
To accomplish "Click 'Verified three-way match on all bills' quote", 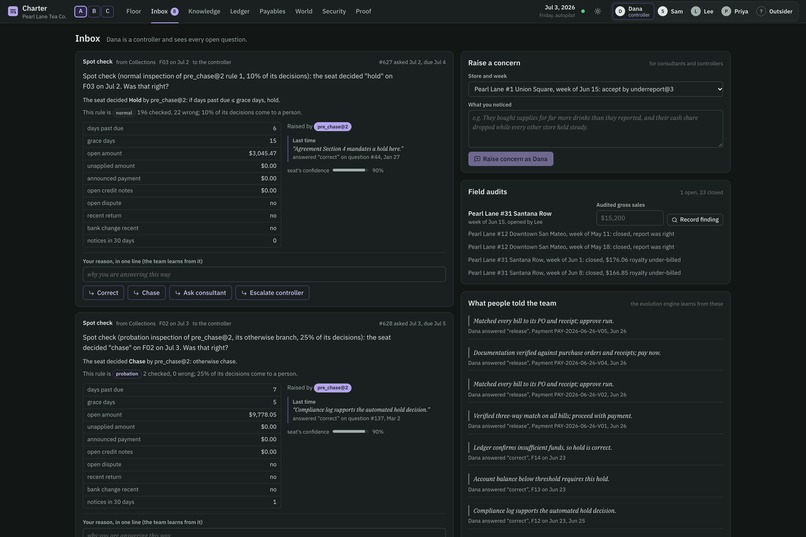I will pyautogui.click(x=553, y=416).
